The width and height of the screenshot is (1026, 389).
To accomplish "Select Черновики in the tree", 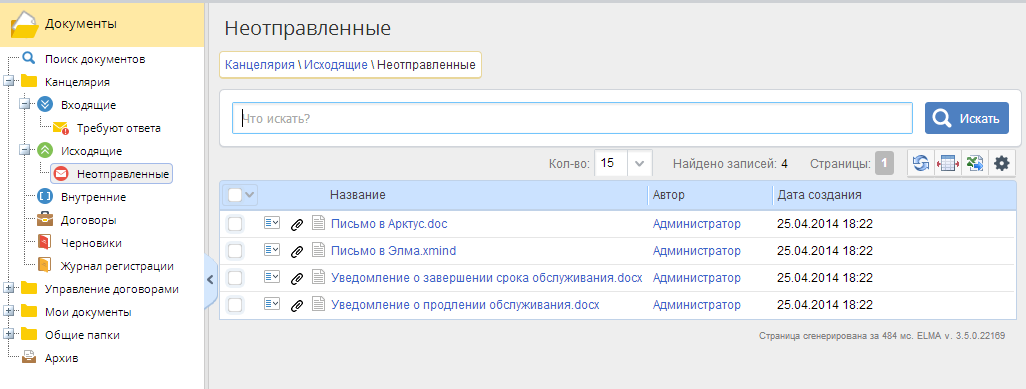I will (91, 243).
